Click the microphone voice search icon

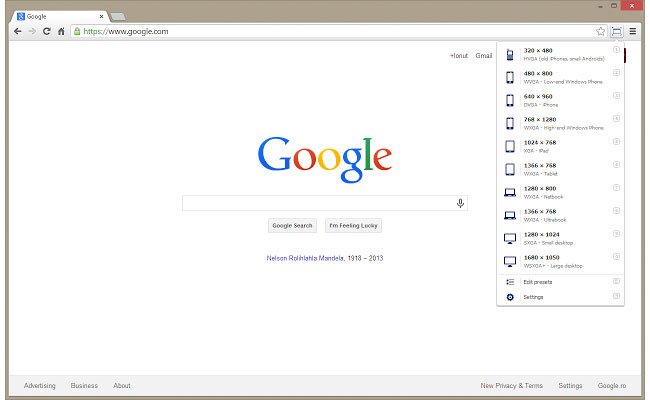coord(460,203)
